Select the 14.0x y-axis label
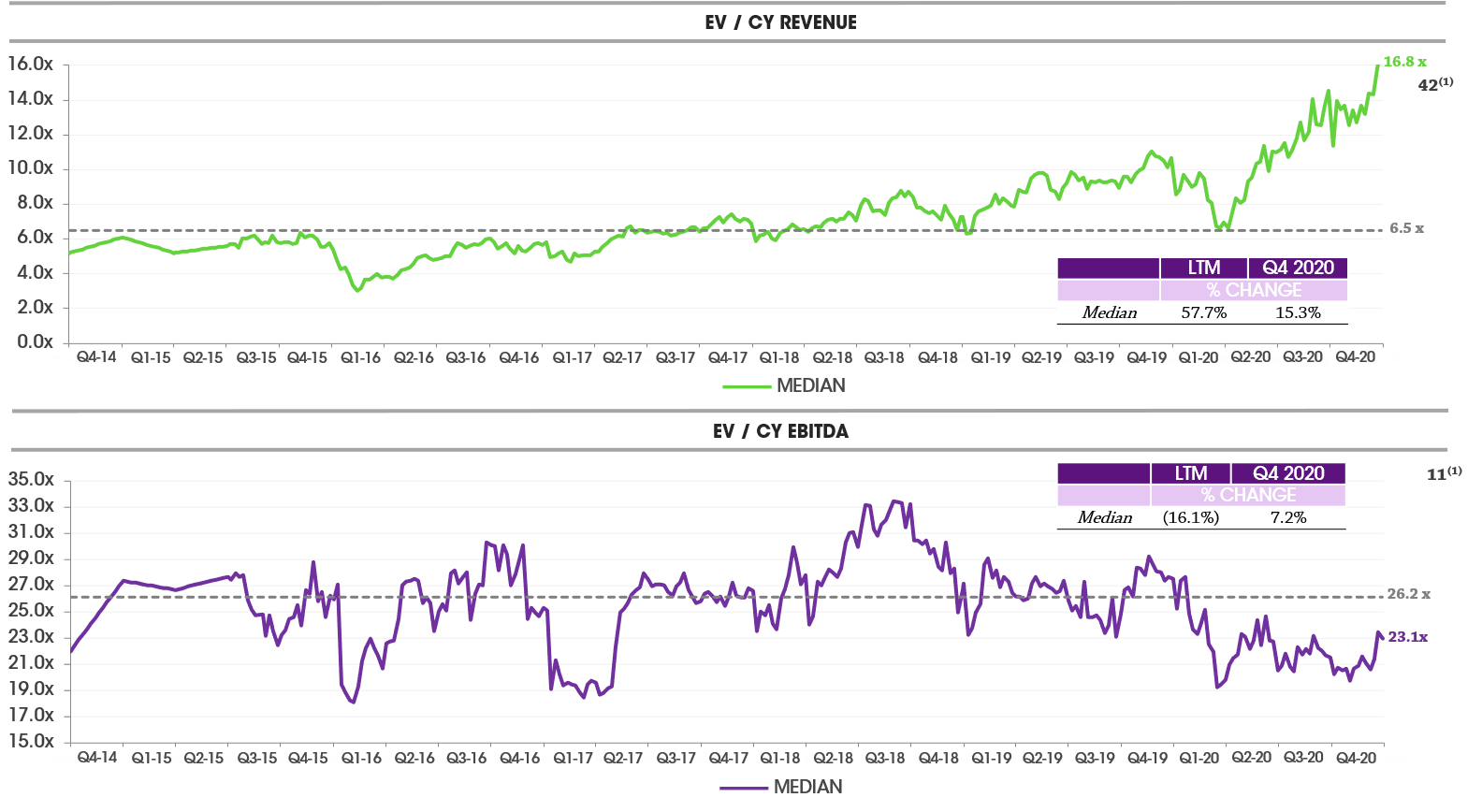Viewport: 1482px width, 812px height. point(31,98)
